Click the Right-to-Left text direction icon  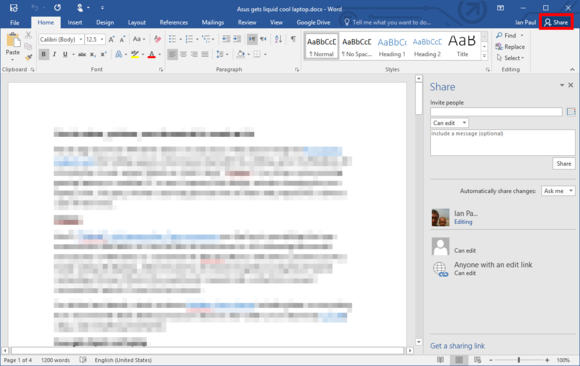click(263, 39)
